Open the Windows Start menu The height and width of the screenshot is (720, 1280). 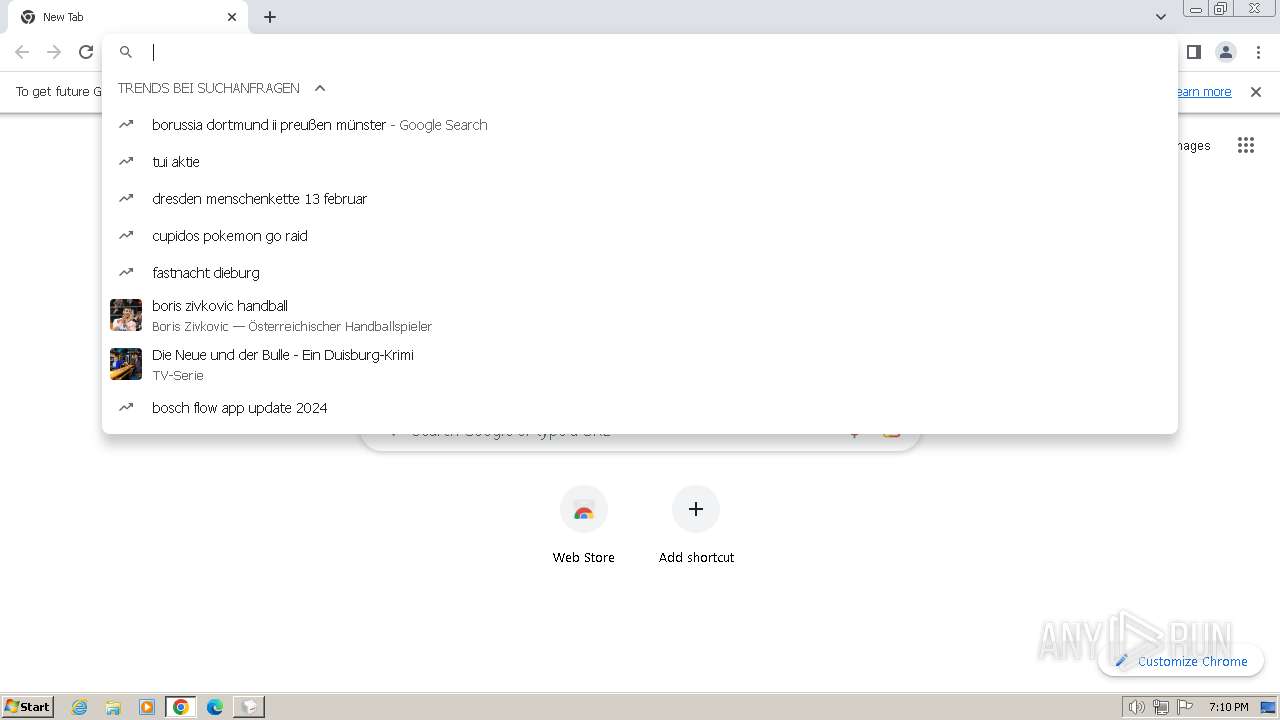(28, 706)
